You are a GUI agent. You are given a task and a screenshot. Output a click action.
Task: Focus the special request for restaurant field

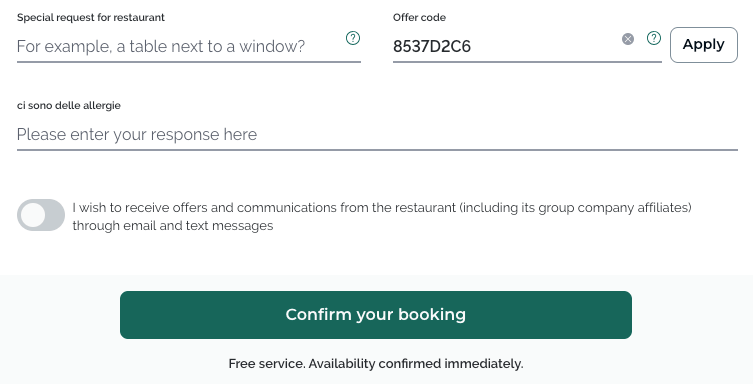tap(180, 47)
